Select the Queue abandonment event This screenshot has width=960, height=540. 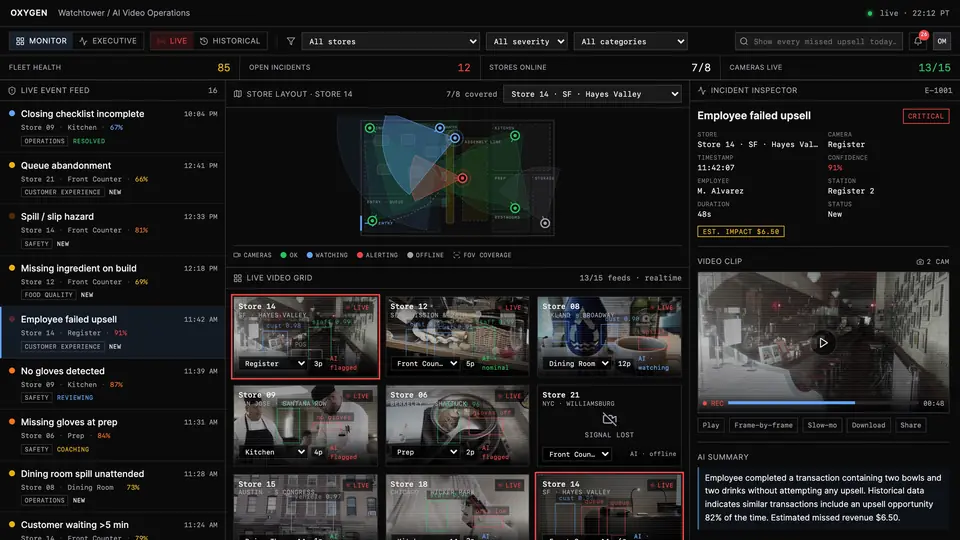tap(113, 178)
